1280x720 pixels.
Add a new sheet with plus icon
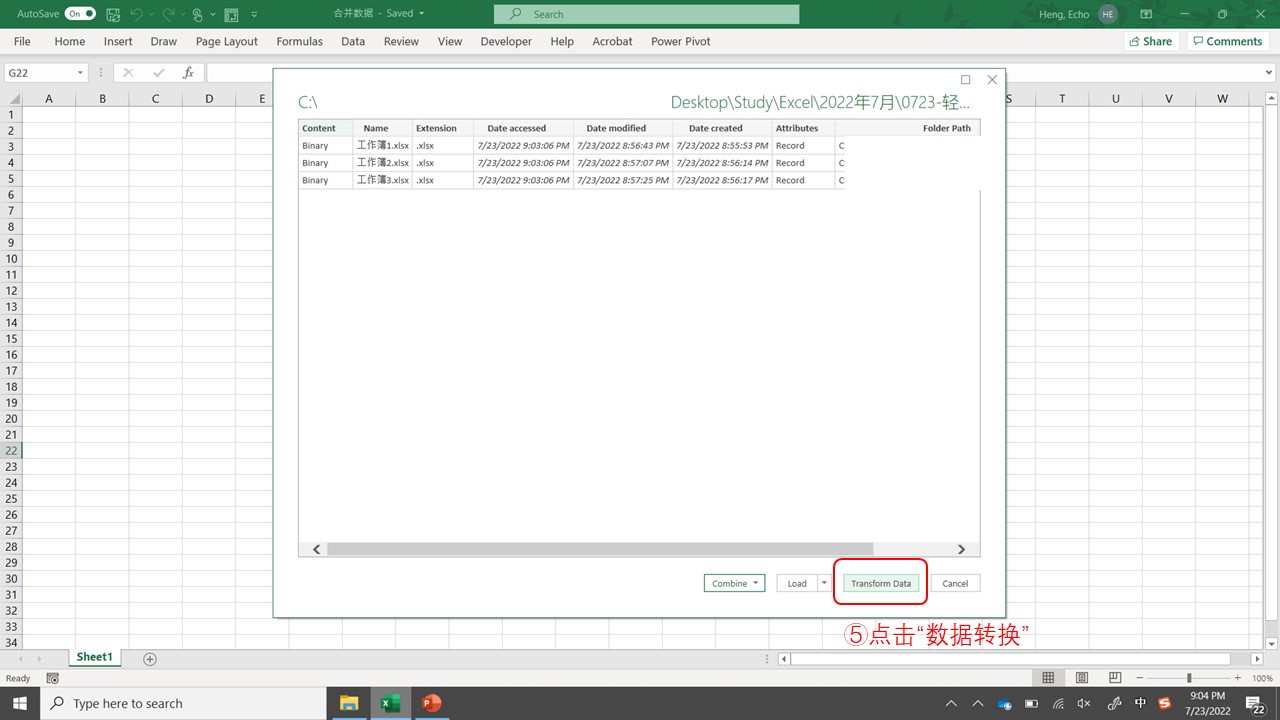click(x=150, y=659)
